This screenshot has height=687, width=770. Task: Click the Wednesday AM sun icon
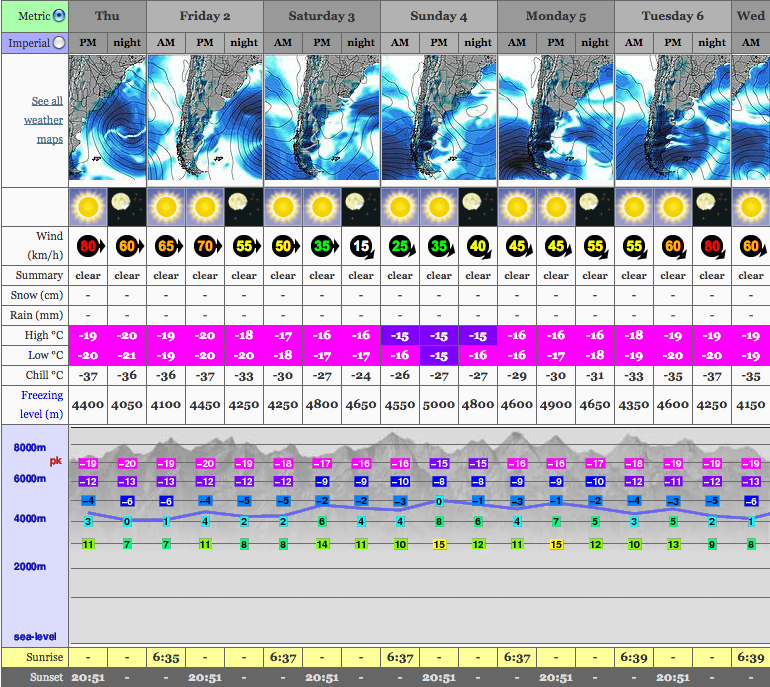pyautogui.click(x=751, y=207)
